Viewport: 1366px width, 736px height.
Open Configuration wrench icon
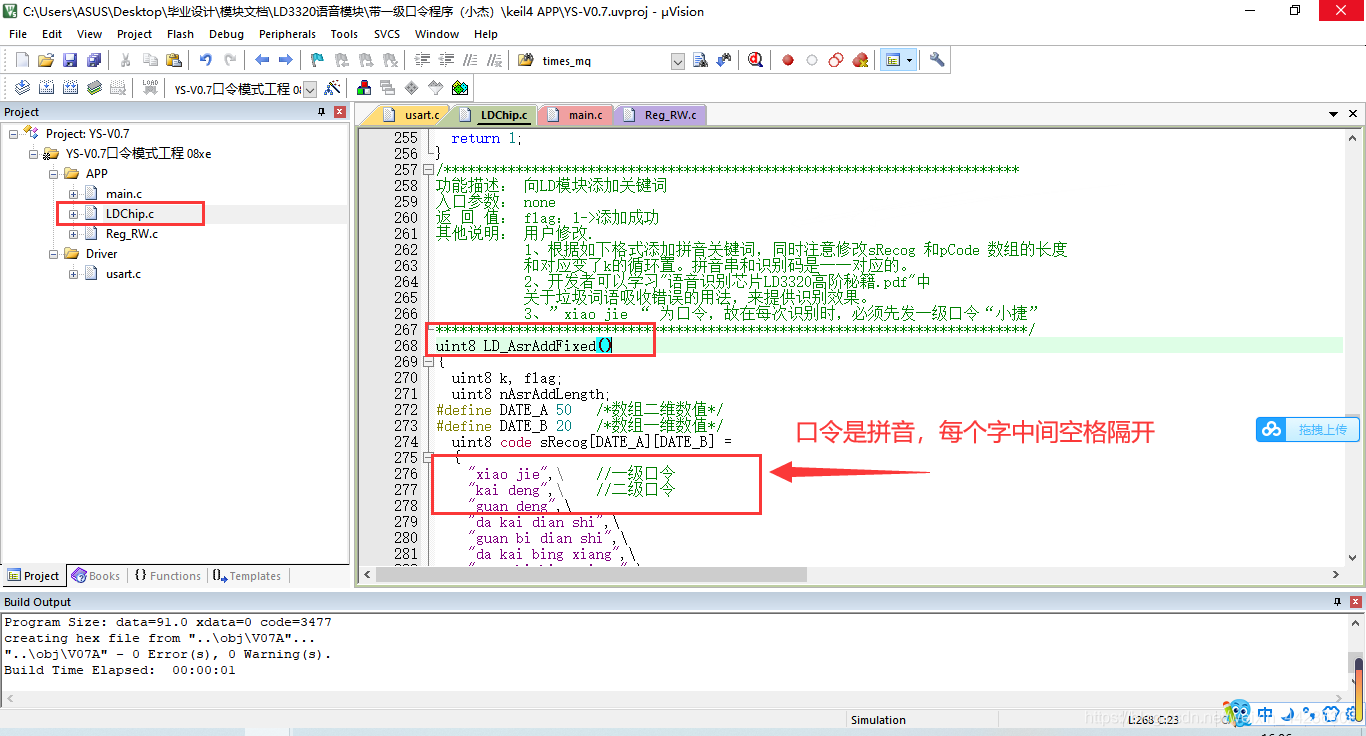937,60
